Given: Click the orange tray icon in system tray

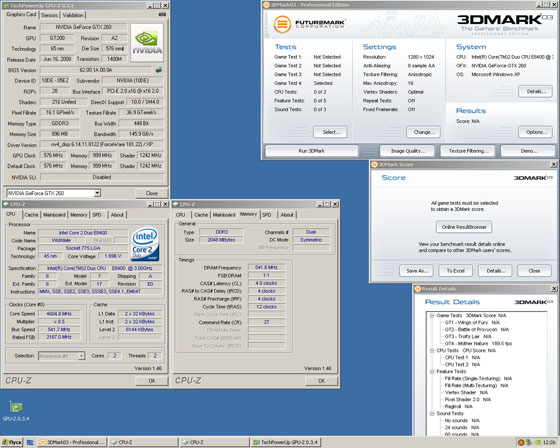Looking at the screenshot, I should [521, 442].
